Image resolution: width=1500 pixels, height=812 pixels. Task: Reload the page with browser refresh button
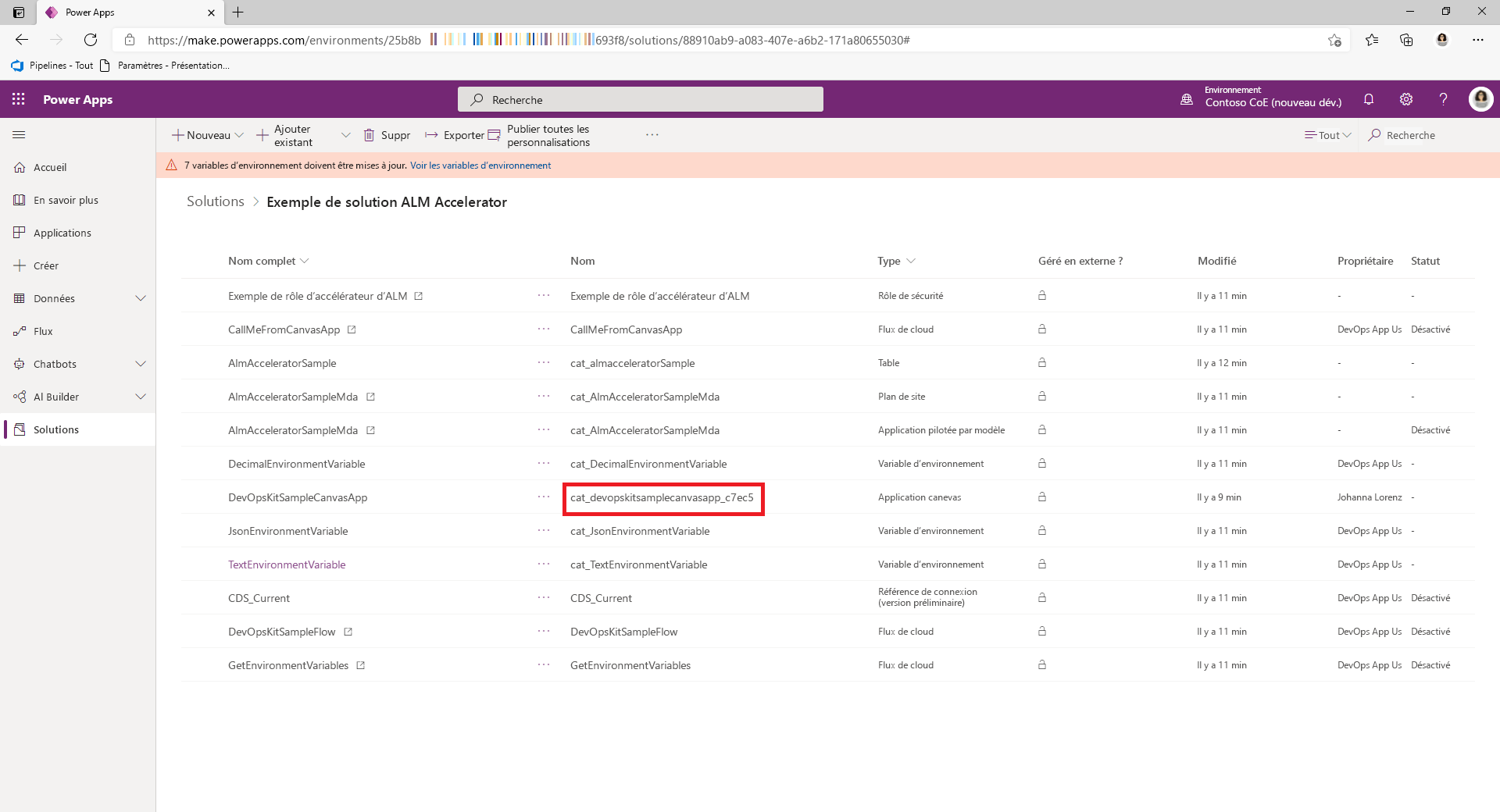(91, 40)
